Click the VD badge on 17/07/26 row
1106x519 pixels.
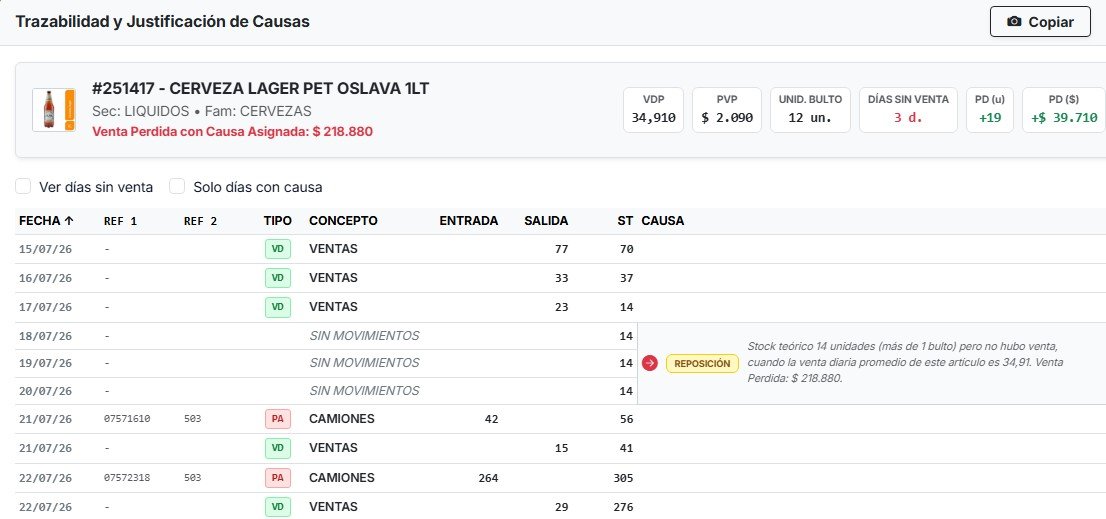click(x=277, y=307)
